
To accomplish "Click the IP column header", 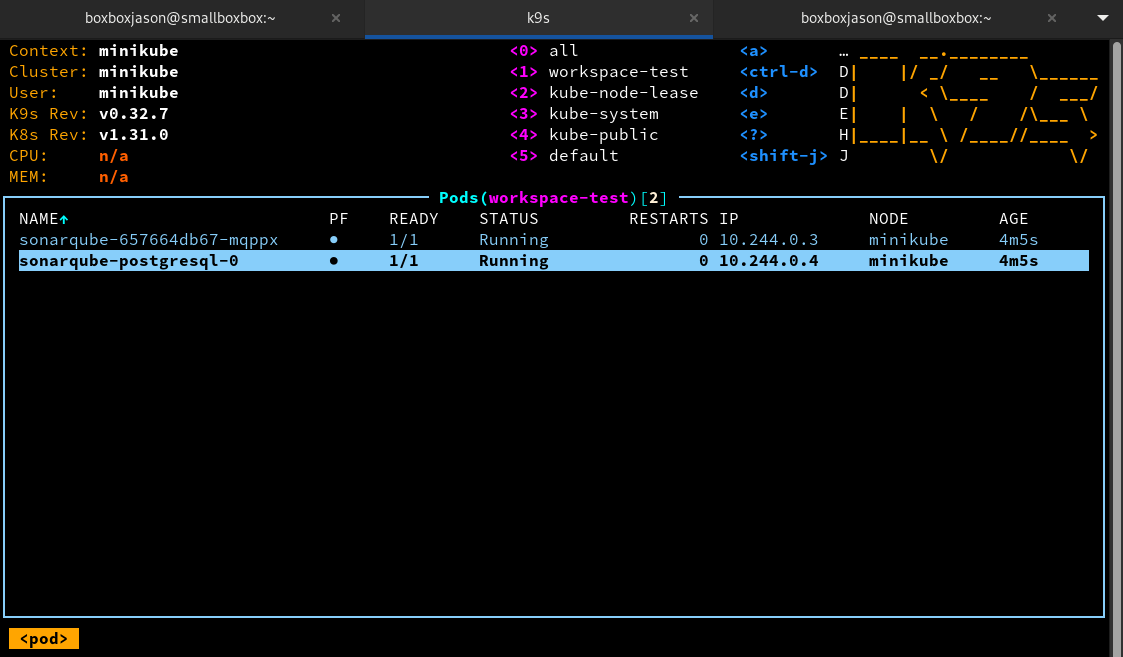I will [x=728, y=219].
